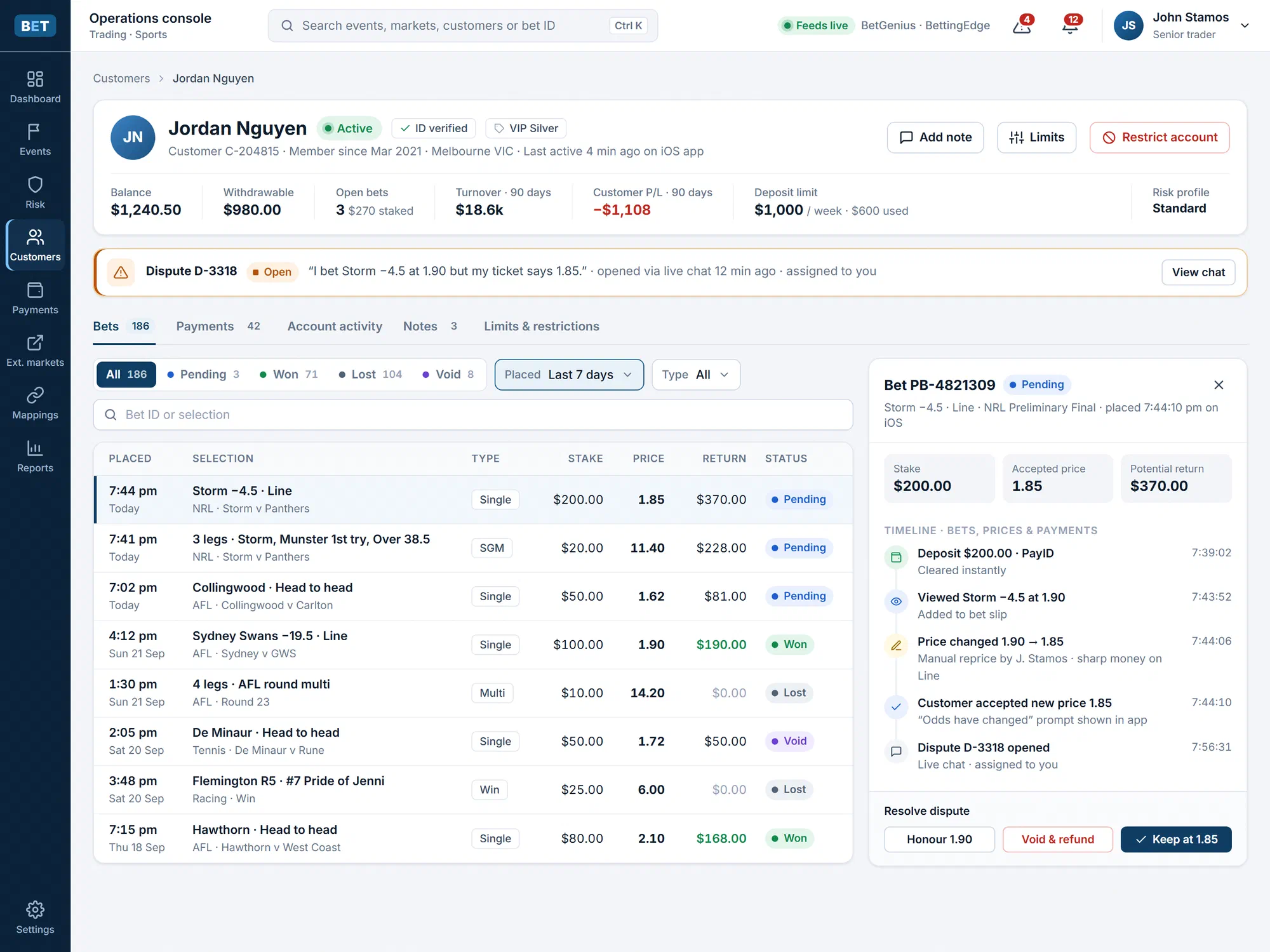Open Ext. markets in the sidebar

point(35,351)
